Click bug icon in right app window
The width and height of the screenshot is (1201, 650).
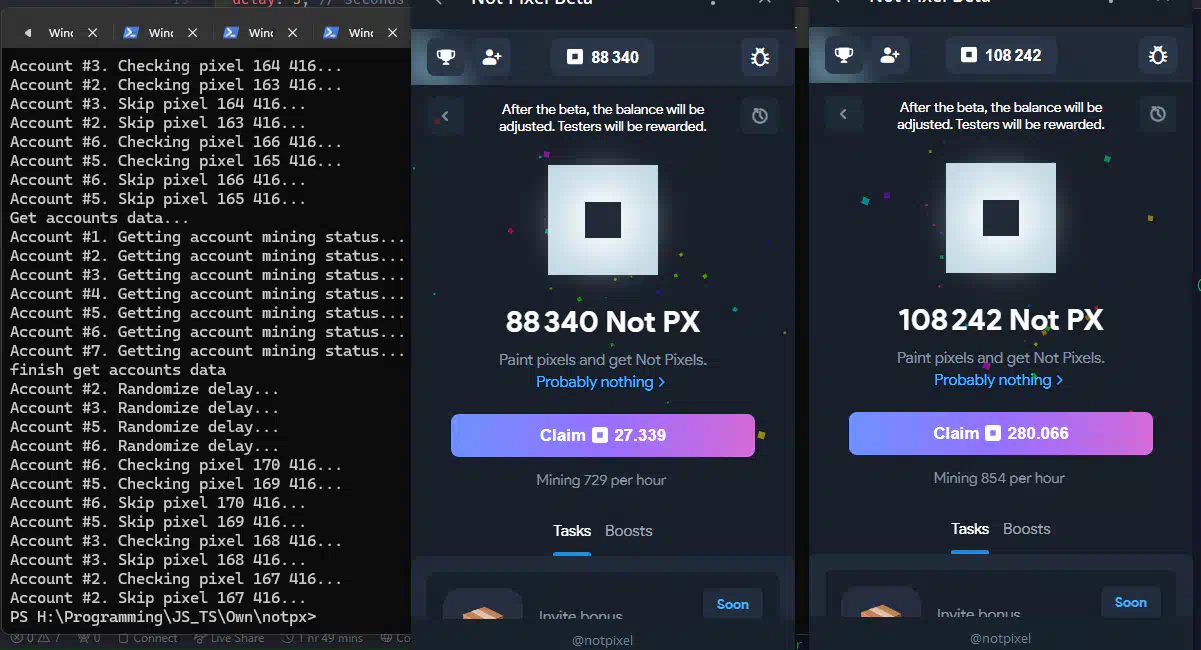1157,55
